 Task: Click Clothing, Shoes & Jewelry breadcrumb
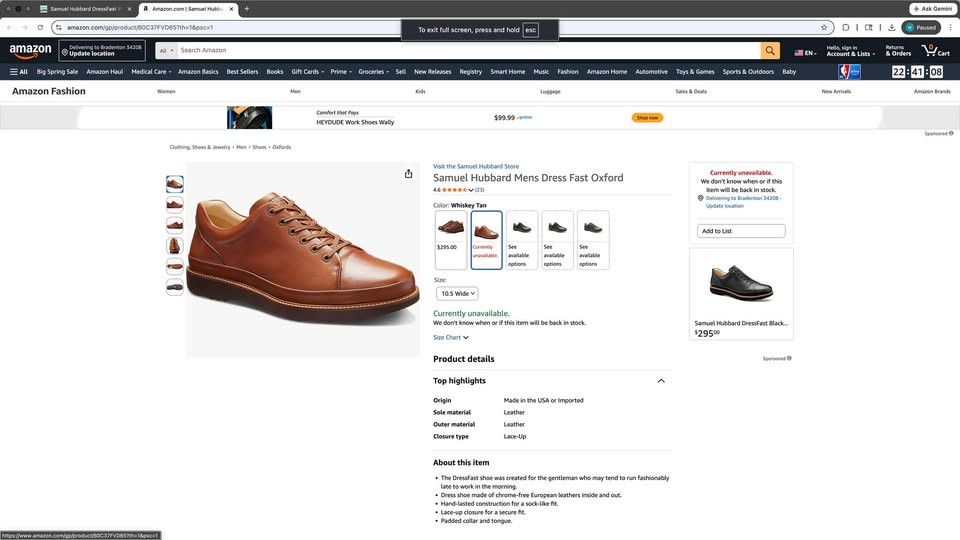[x=200, y=147]
